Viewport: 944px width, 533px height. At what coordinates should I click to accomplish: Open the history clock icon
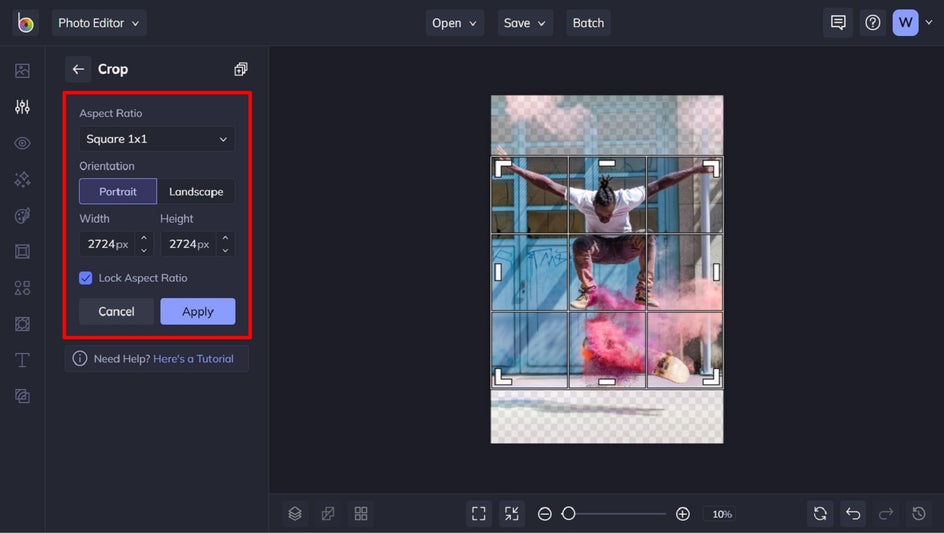[x=919, y=513]
